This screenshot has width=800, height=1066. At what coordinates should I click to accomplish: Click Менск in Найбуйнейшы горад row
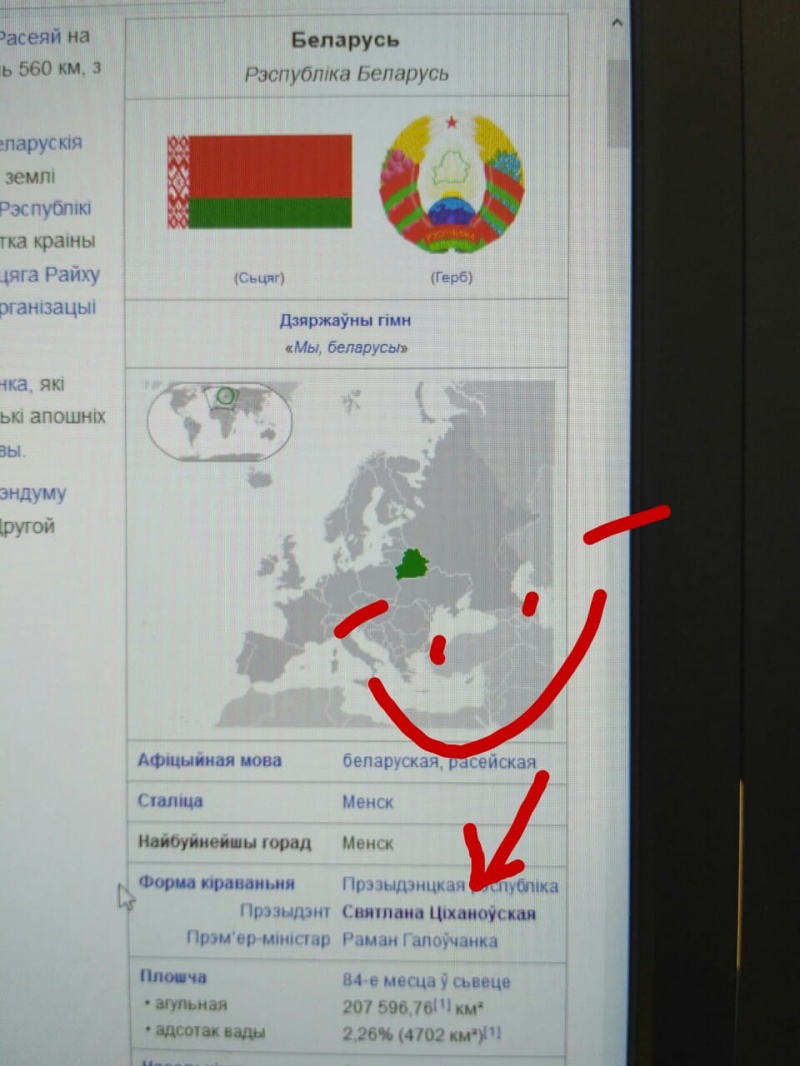coord(367,843)
